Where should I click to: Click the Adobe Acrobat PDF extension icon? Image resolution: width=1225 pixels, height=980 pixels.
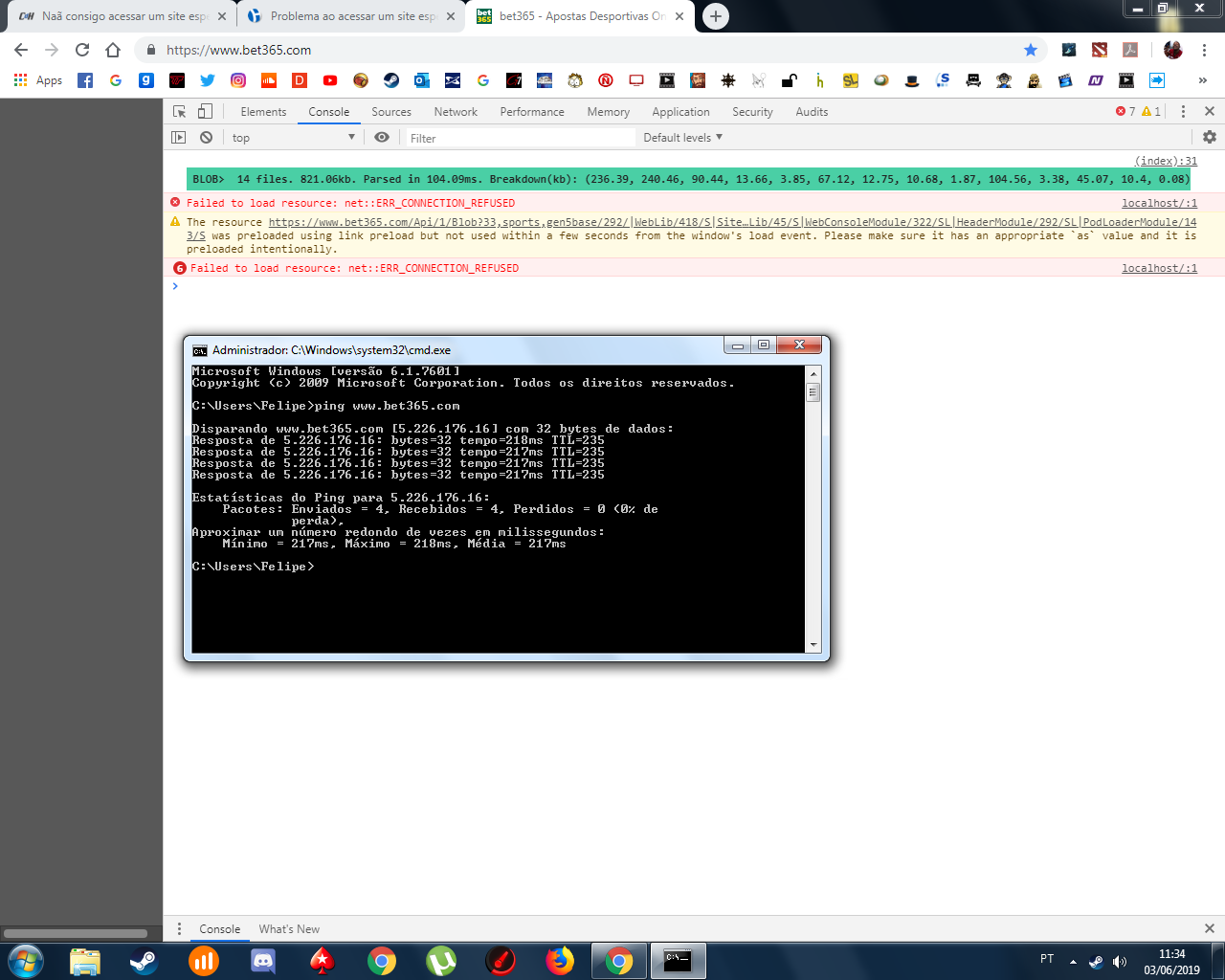tap(1130, 50)
